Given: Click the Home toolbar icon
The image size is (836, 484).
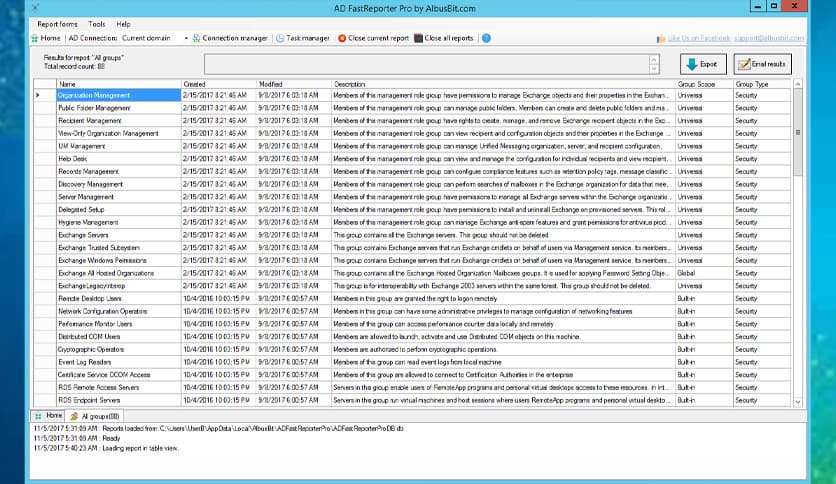Looking at the screenshot, I should pos(44,38).
